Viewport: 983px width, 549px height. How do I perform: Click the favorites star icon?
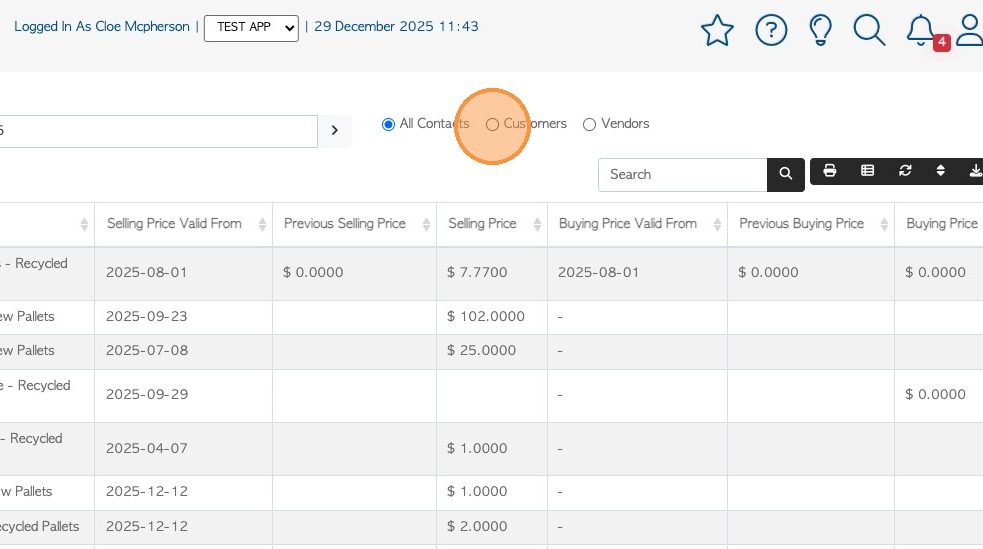(x=717, y=31)
